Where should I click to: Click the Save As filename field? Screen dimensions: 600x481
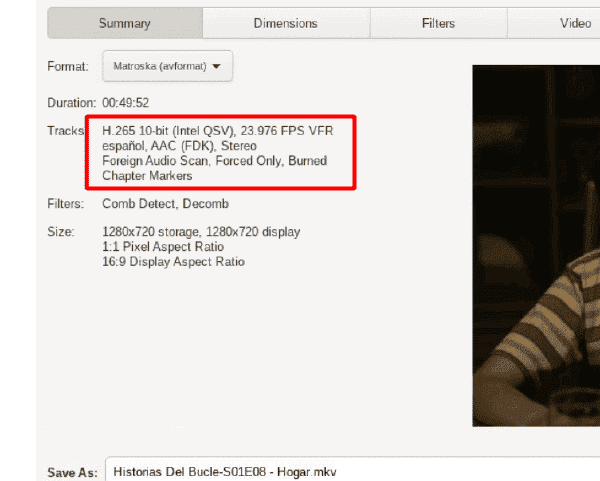pos(352,469)
